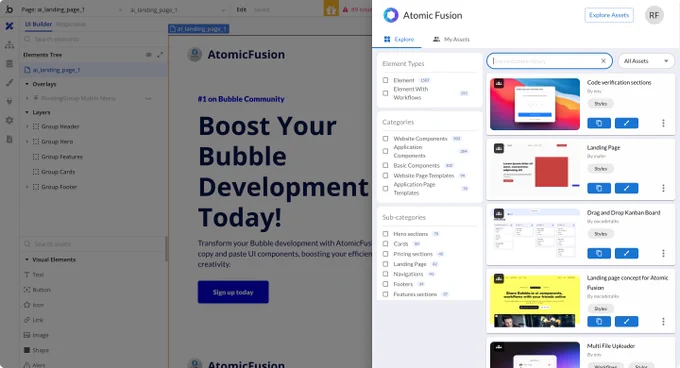This screenshot has width=680, height=368.
Task: Check the Website Page Templates category
Action: pyautogui.click(x=385, y=176)
